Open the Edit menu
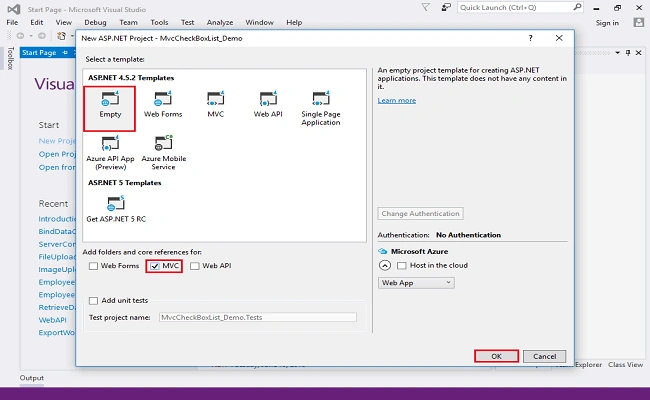650x400 pixels. point(36,22)
